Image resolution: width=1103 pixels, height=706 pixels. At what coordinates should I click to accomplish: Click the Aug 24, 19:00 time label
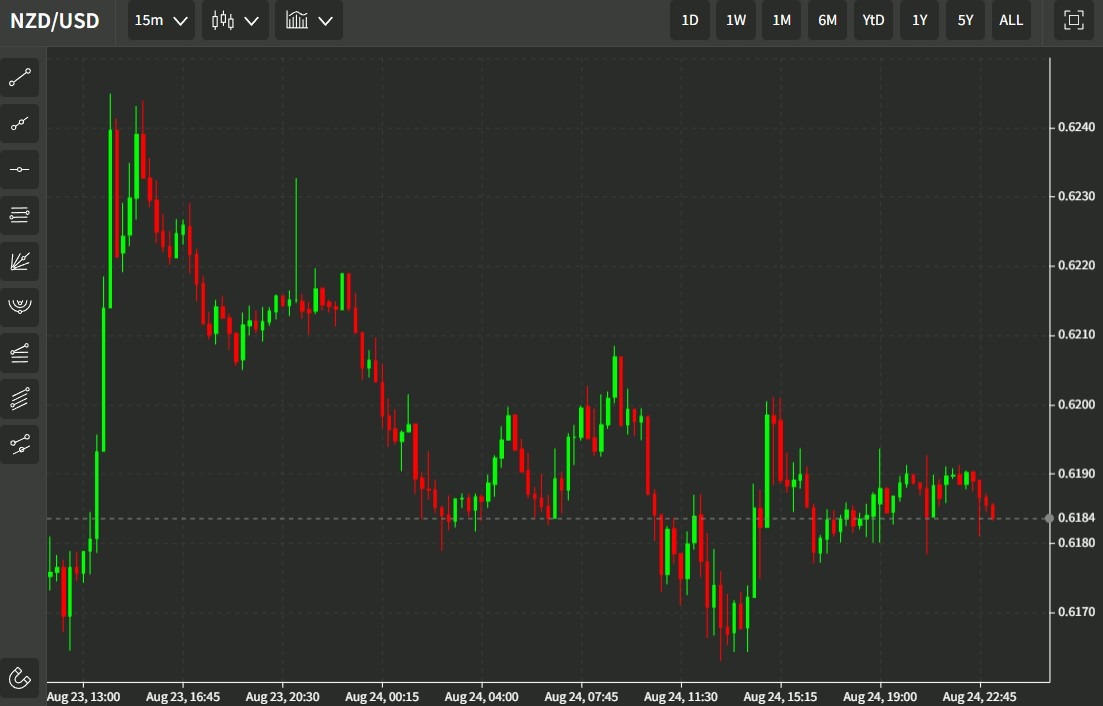pos(880,697)
